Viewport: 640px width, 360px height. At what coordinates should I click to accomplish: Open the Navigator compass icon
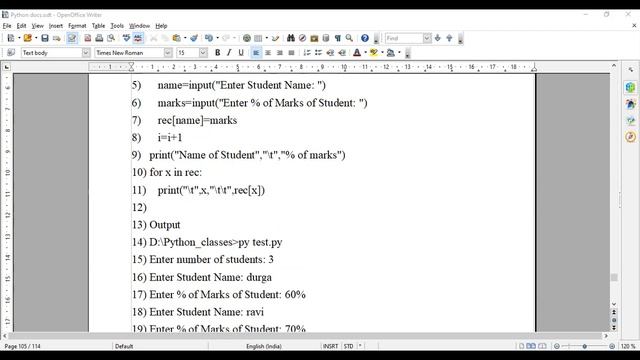click(x=302, y=38)
